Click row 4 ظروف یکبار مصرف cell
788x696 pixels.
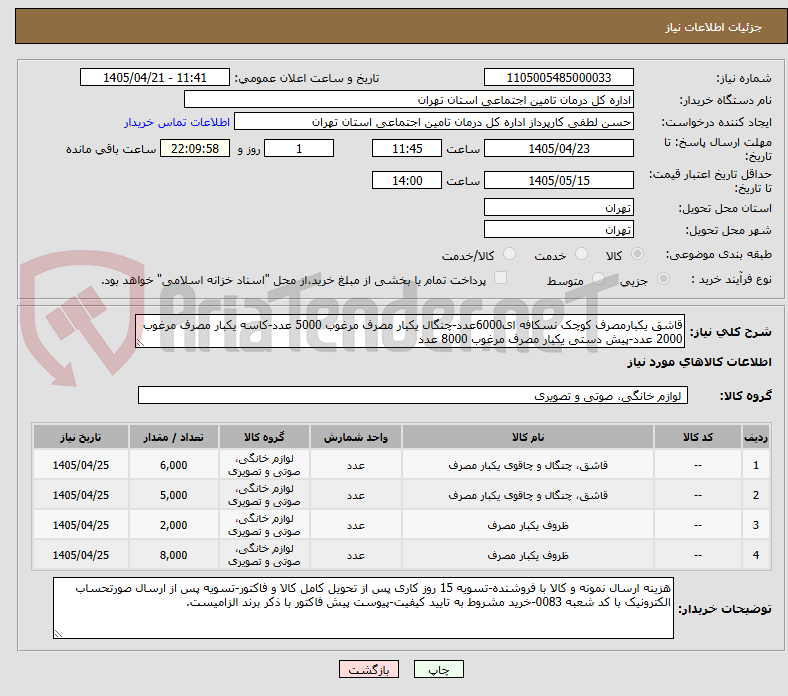pyautogui.click(x=528, y=555)
